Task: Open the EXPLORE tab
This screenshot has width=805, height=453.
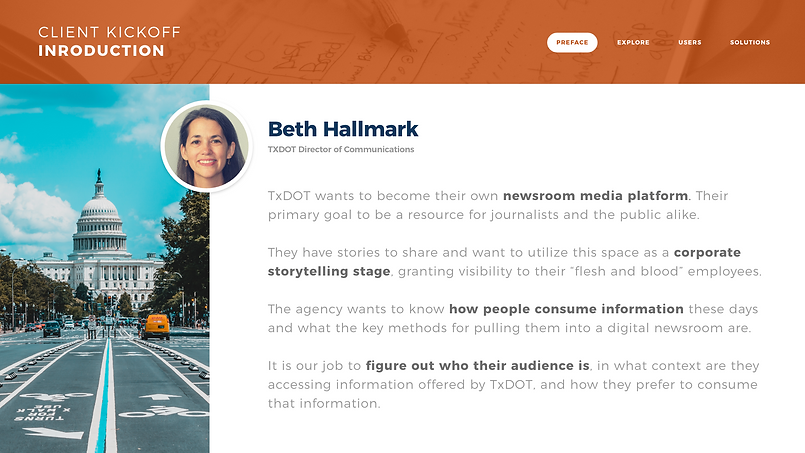Action: pos(633,43)
